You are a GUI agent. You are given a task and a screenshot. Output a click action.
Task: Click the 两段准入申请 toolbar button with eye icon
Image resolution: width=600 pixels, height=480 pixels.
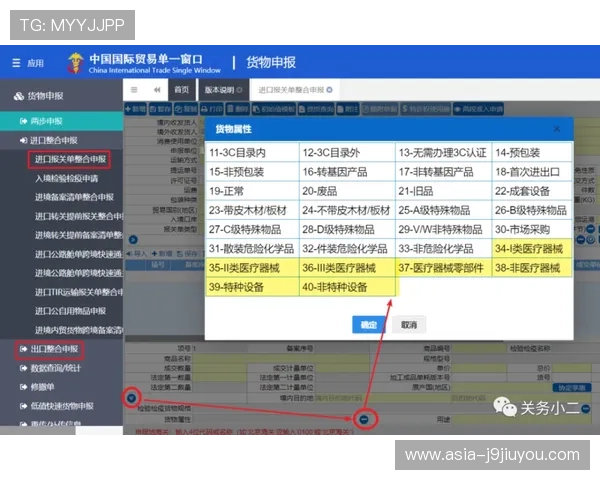point(478,109)
